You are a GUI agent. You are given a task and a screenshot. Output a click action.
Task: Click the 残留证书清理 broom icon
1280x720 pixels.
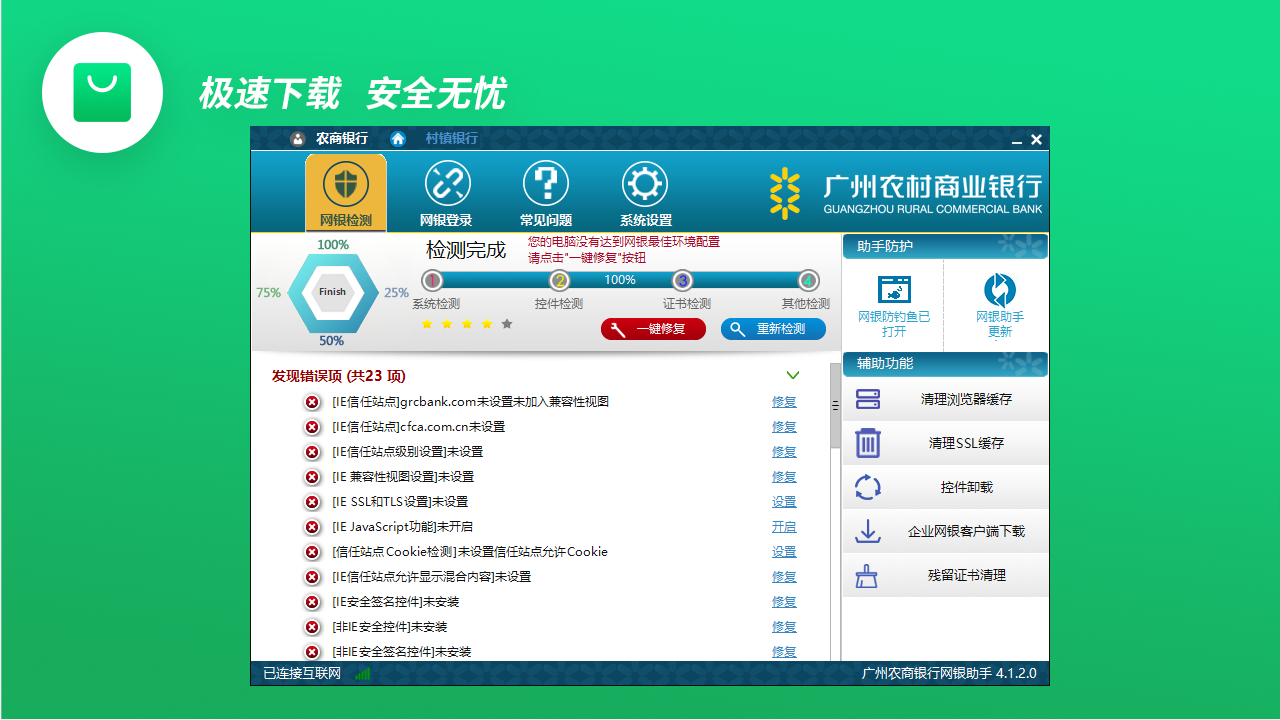click(866, 575)
